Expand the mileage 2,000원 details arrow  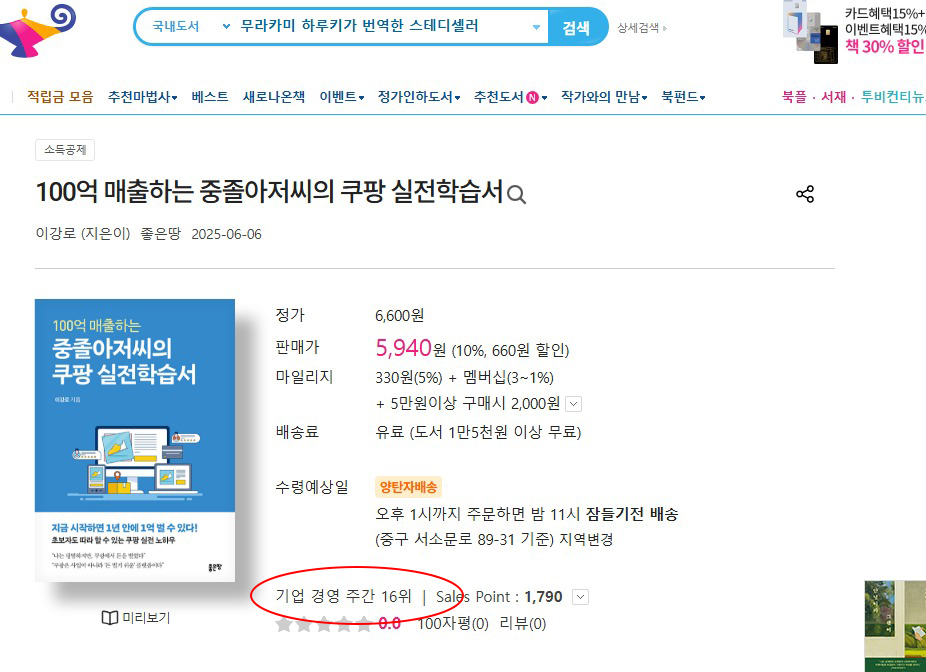[573, 404]
